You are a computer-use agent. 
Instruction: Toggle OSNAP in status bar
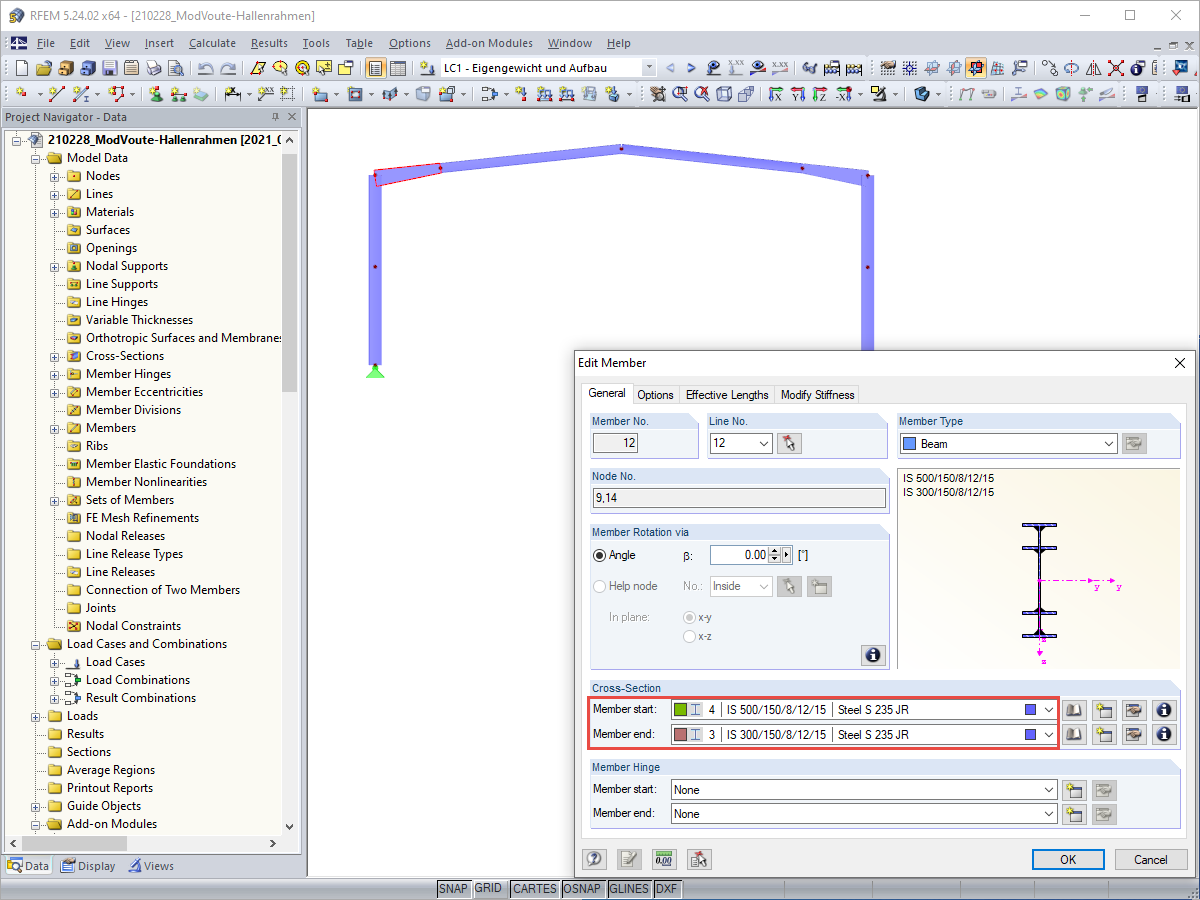point(582,889)
